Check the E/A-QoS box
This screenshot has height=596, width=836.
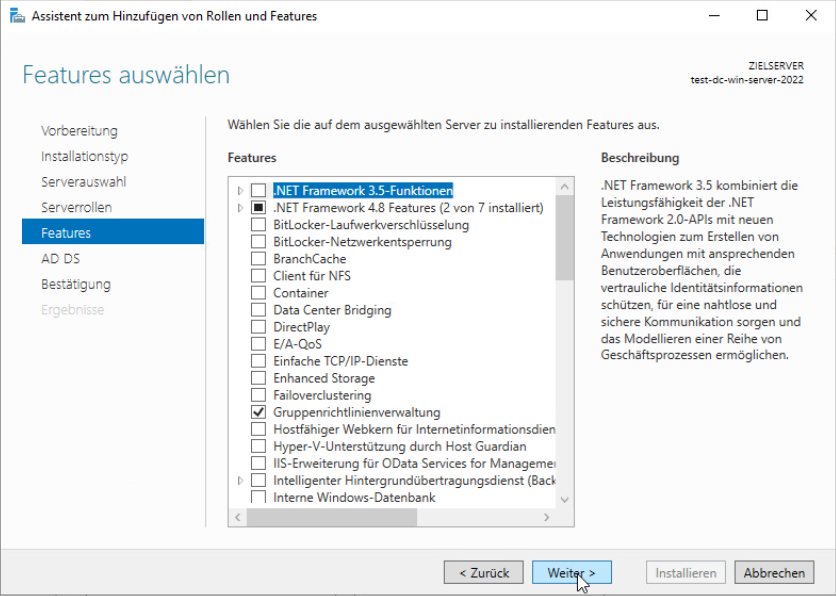259,344
